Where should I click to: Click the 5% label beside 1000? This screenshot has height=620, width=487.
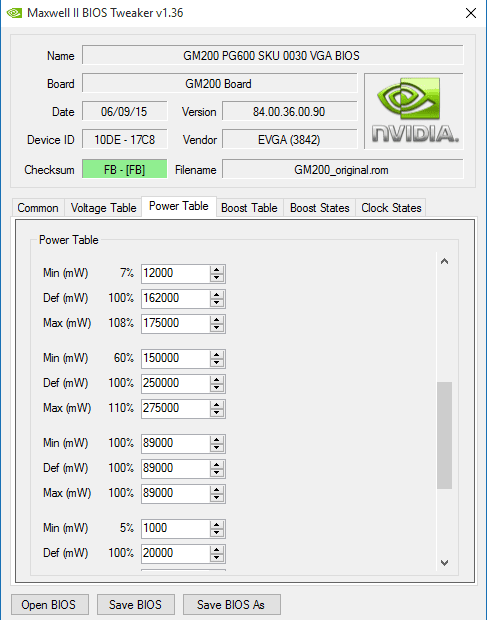(x=127, y=528)
